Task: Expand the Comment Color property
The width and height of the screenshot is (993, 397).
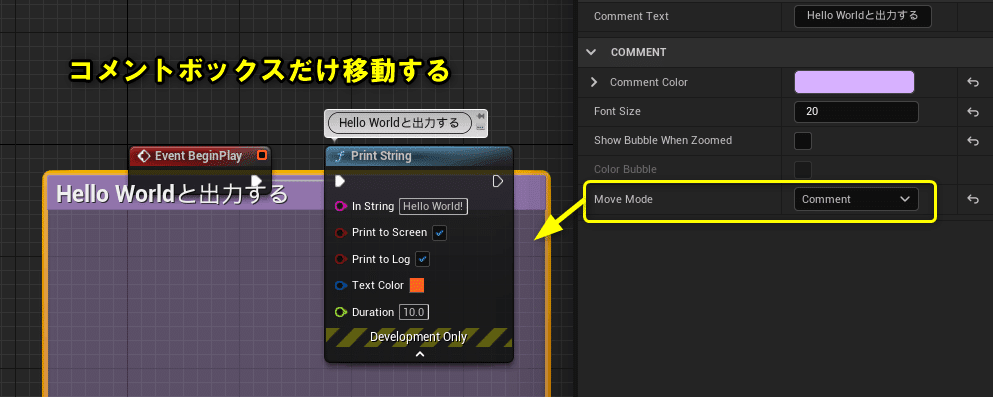Action: point(594,82)
